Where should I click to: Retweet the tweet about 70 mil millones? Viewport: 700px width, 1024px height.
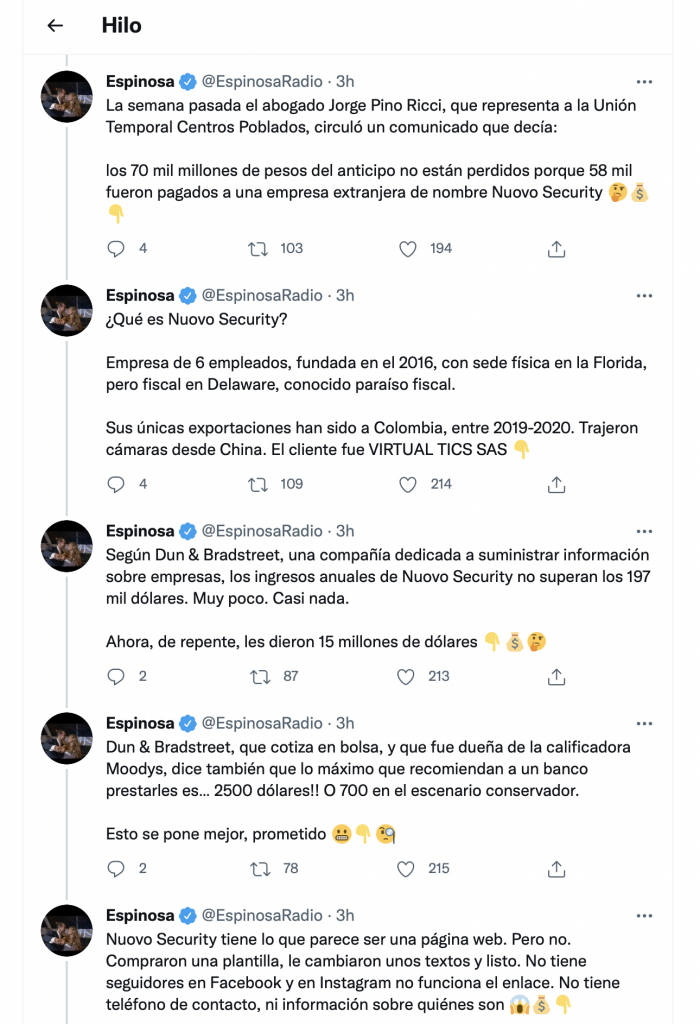259,248
